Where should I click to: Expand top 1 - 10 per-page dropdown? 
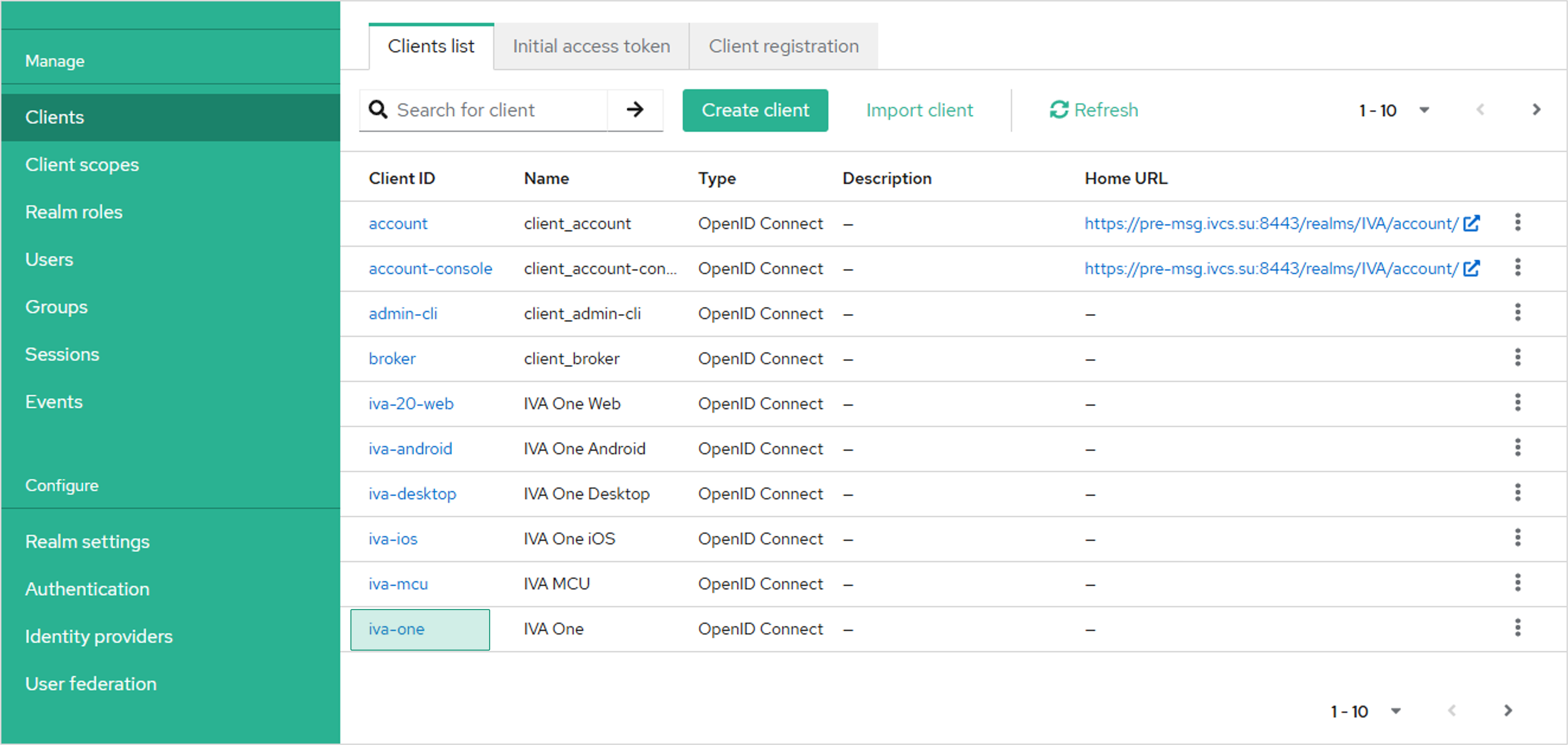pyautogui.click(x=1424, y=110)
